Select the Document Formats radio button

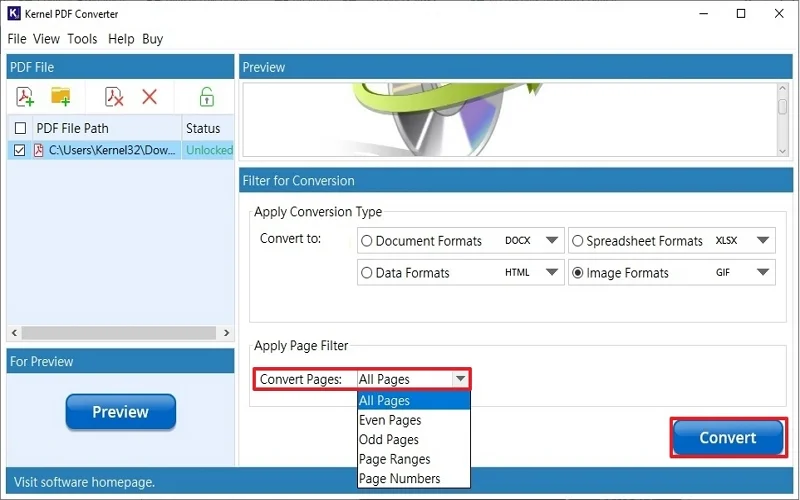[366, 241]
